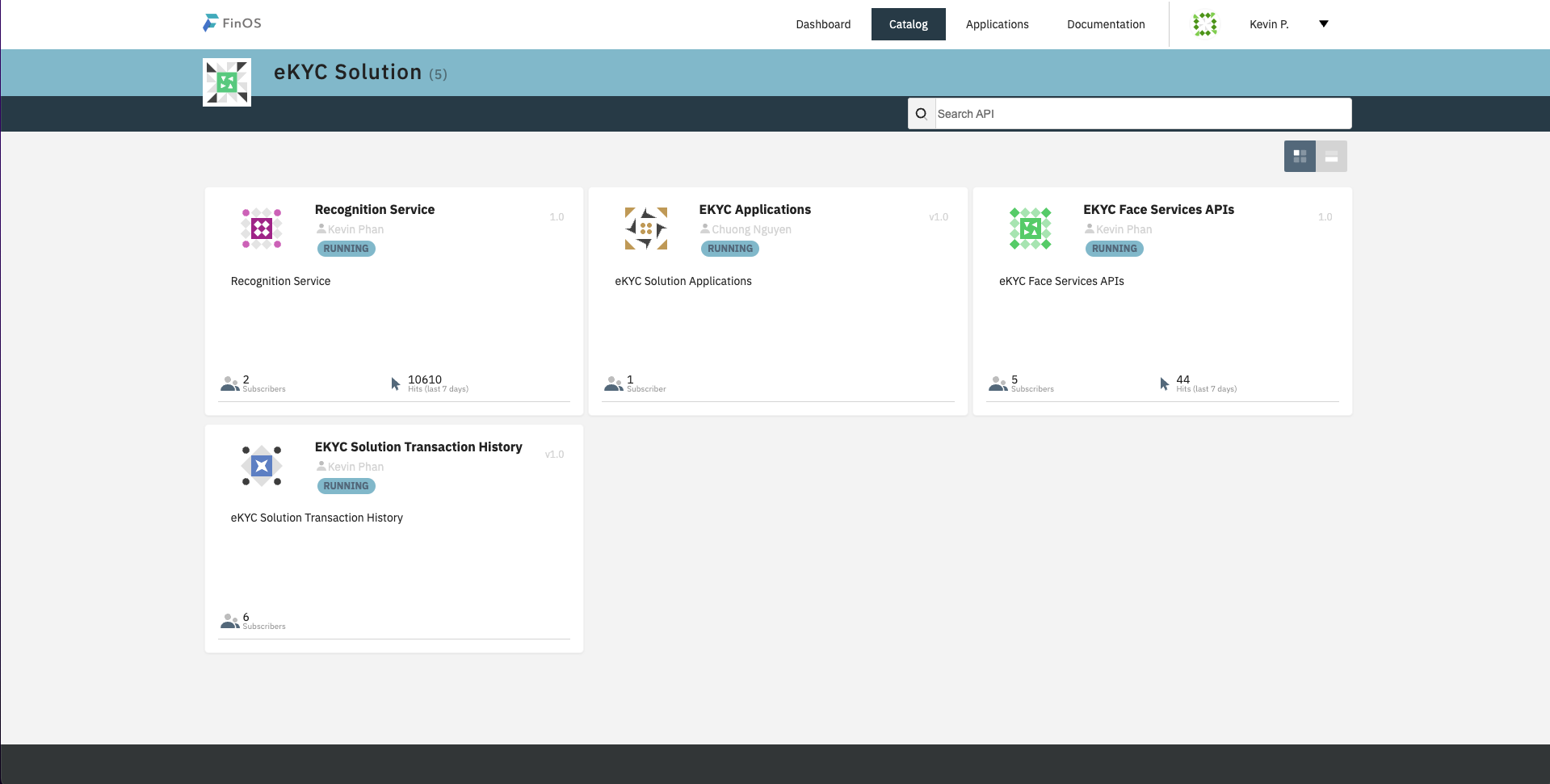This screenshot has height=784, width=1550.
Task: Click the search magnifier icon
Action: coord(921,114)
